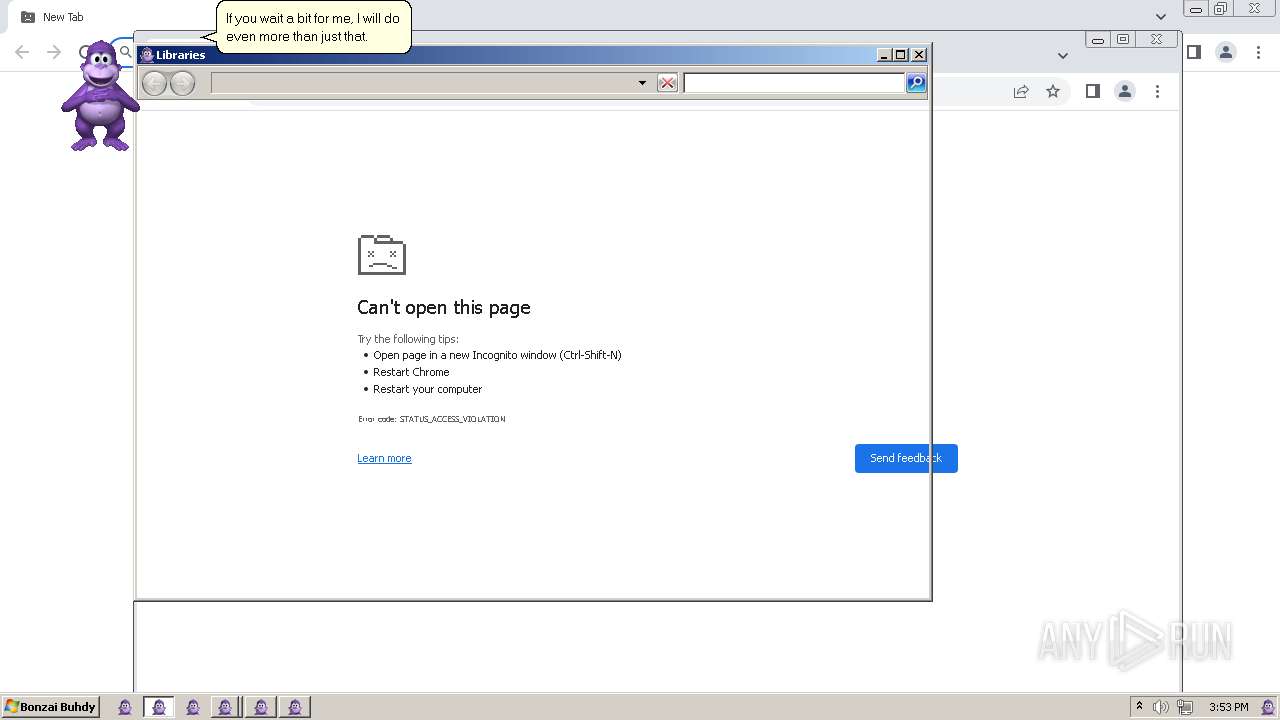1280x720 pixels.
Task: Click the back arrow in the Libraries window
Action: pos(154,83)
